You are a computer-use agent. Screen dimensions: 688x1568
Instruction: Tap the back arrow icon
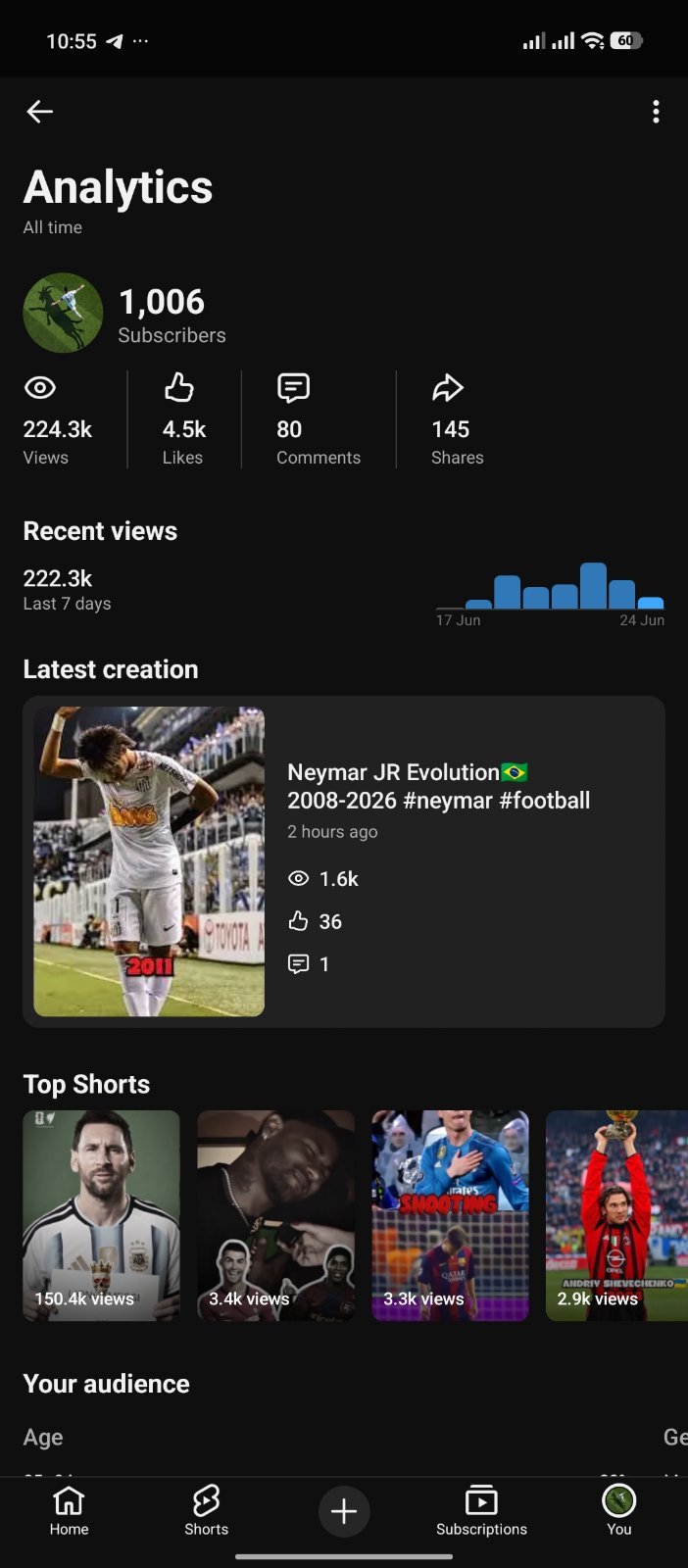tap(39, 112)
